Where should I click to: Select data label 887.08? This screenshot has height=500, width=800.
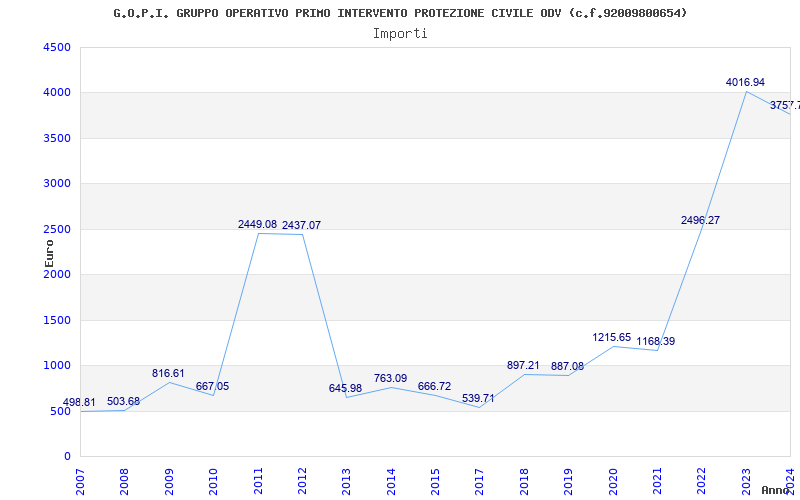(567, 366)
